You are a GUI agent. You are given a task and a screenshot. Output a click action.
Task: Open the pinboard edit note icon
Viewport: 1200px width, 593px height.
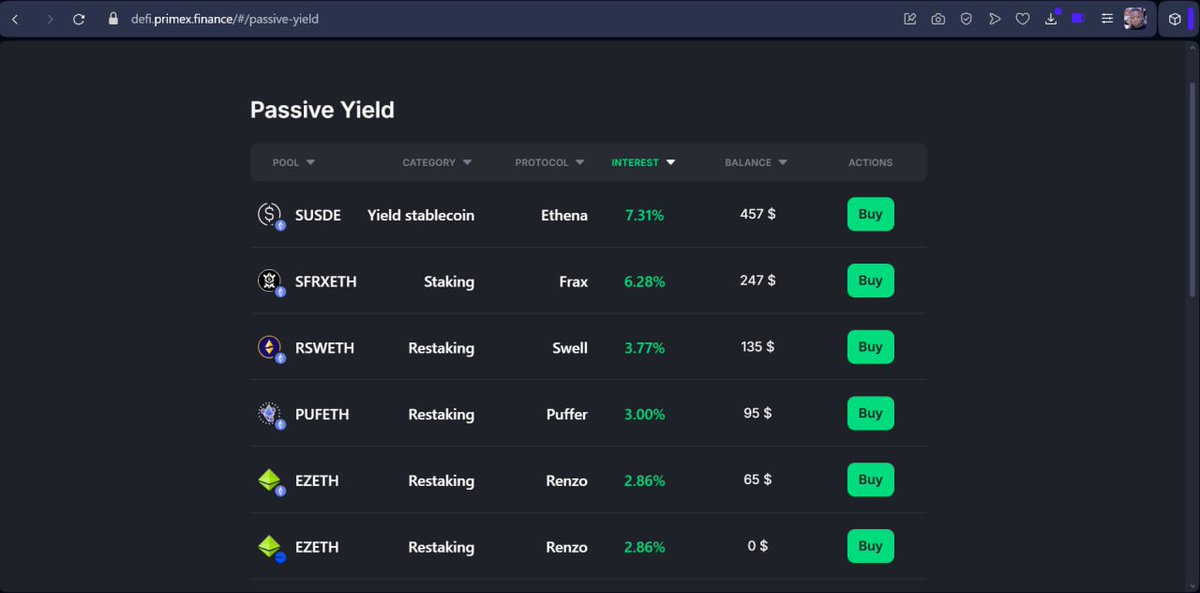pos(910,19)
